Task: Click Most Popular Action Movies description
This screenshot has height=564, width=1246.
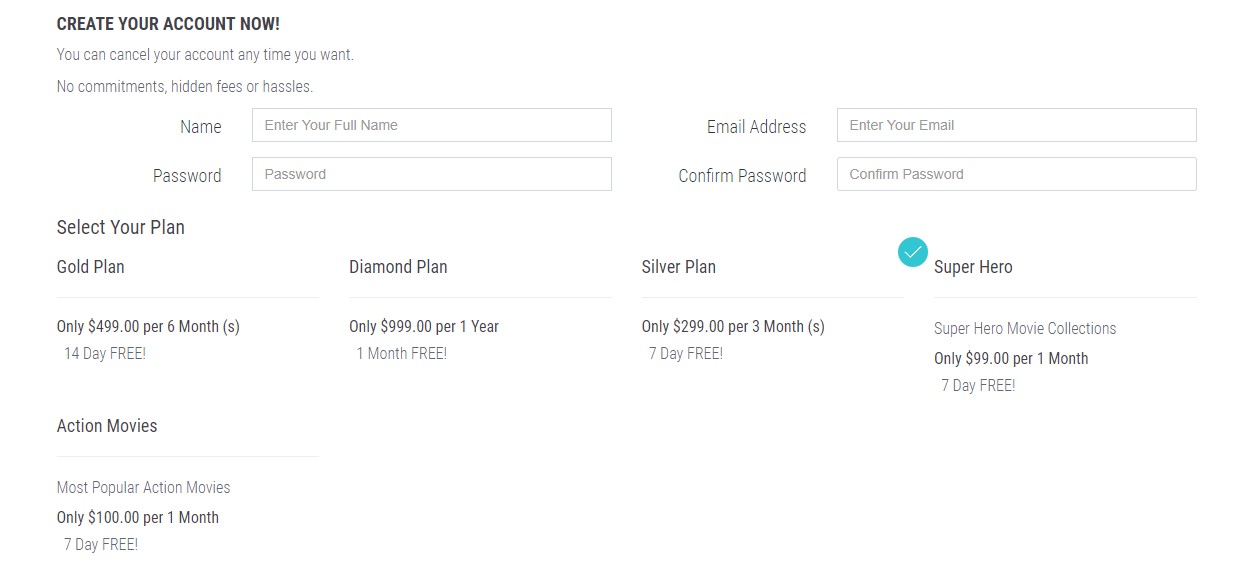Action: pos(144,488)
